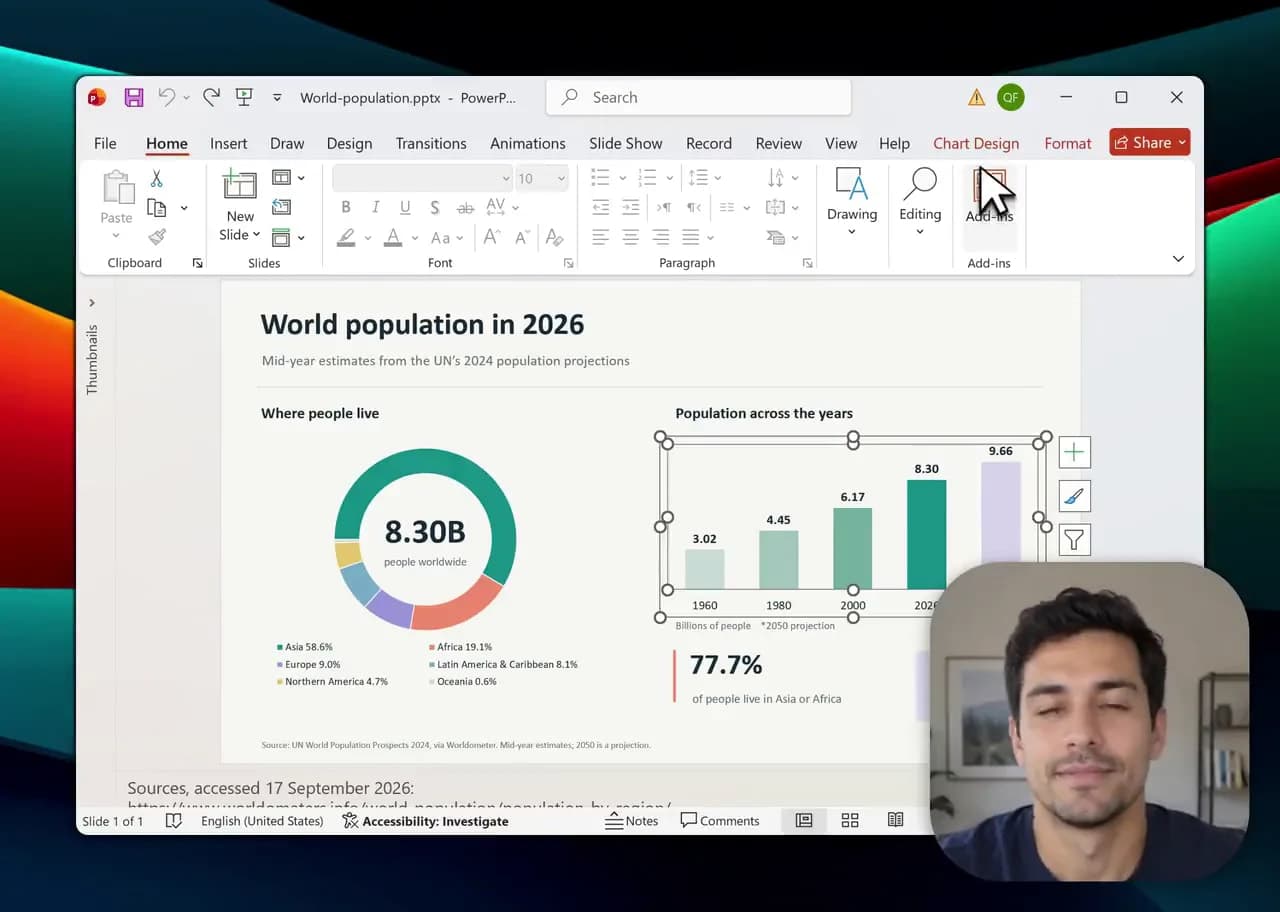
Task: Start presentation from beginning icon
Action: (x=244, y=97)
